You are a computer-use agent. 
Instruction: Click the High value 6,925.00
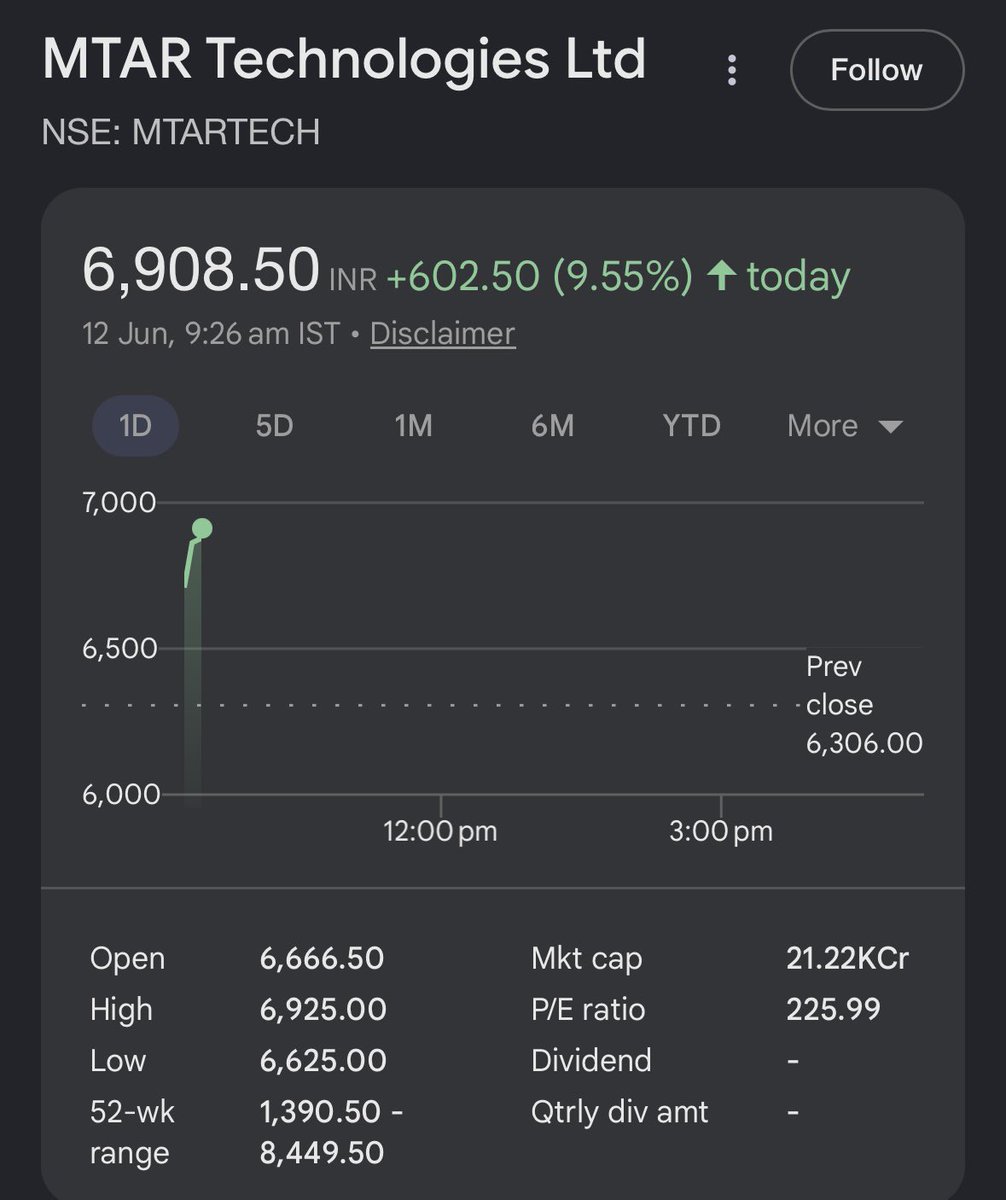tap(323, 1009)
